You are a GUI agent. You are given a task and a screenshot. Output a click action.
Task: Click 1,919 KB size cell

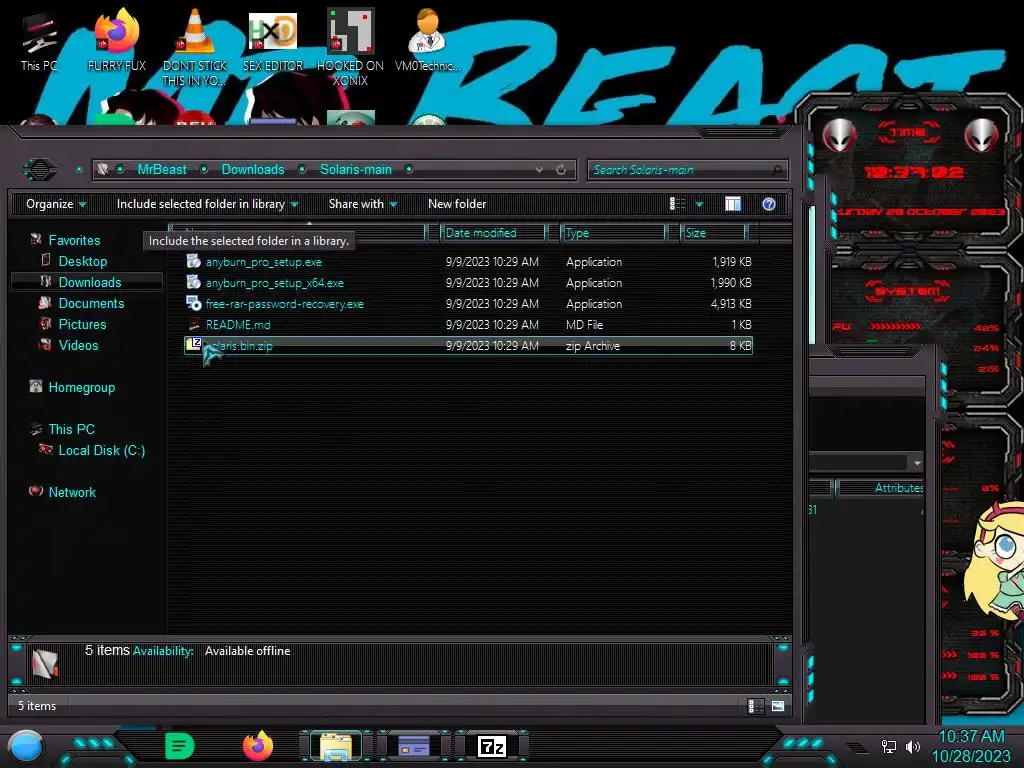pos(731,261)
